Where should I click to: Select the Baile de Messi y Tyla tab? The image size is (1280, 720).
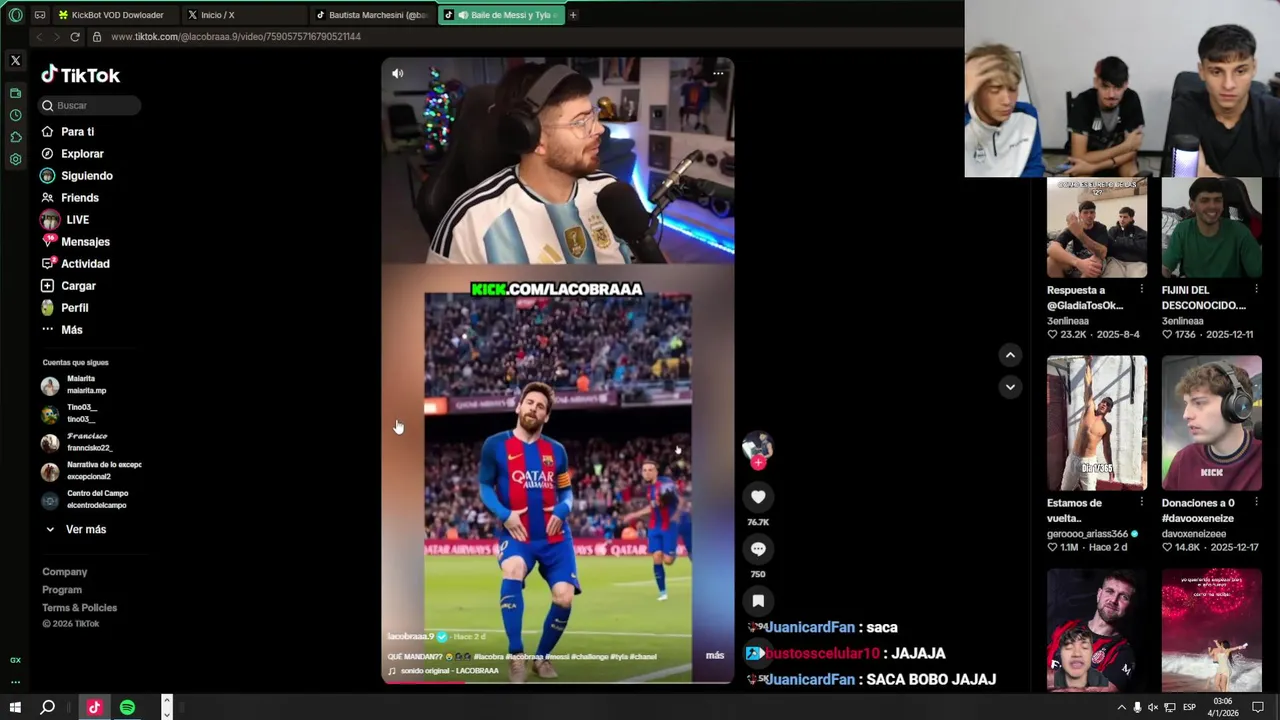pos(500,15)
